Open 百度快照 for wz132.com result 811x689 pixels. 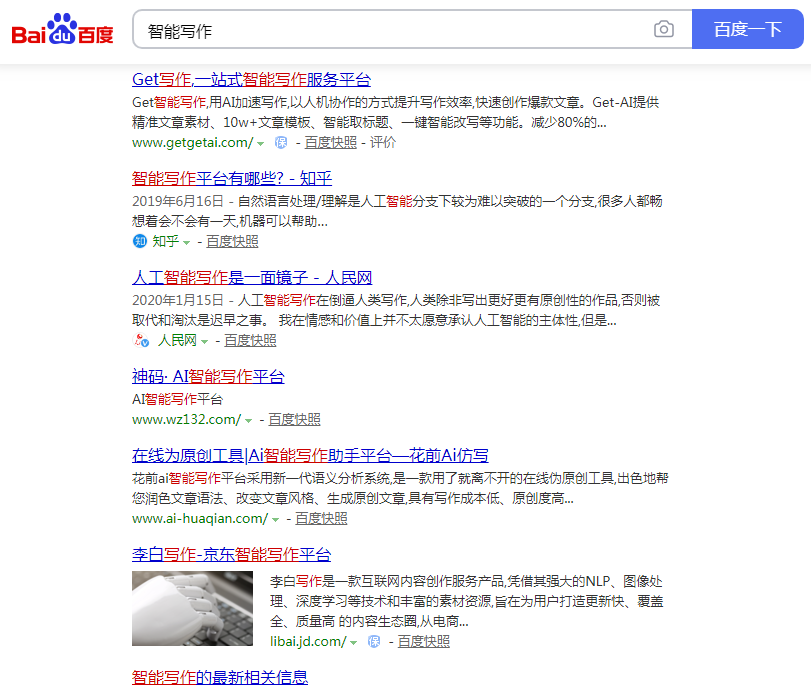point(294,419)
